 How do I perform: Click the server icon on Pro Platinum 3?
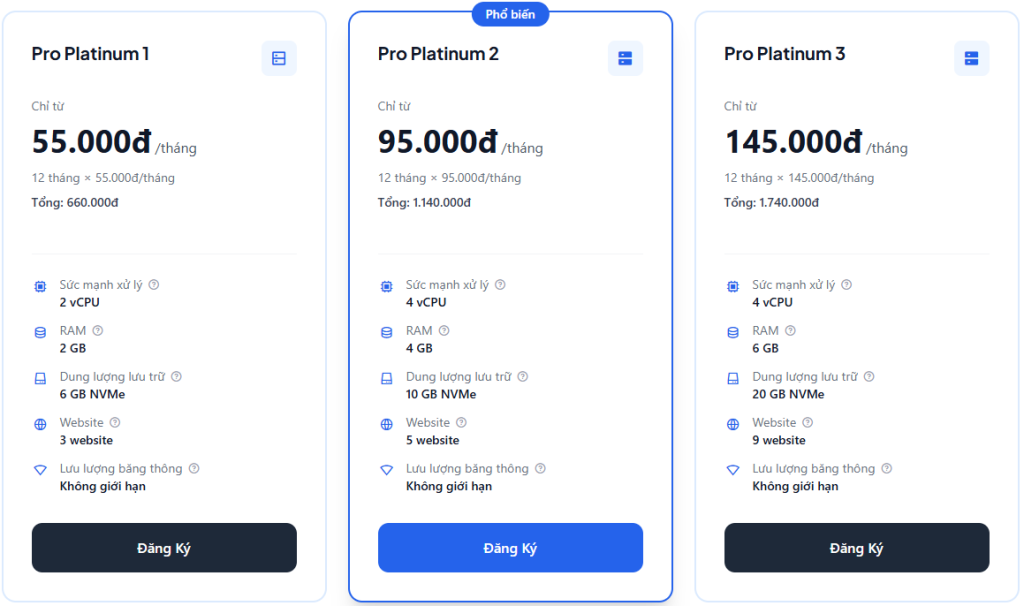971,59
